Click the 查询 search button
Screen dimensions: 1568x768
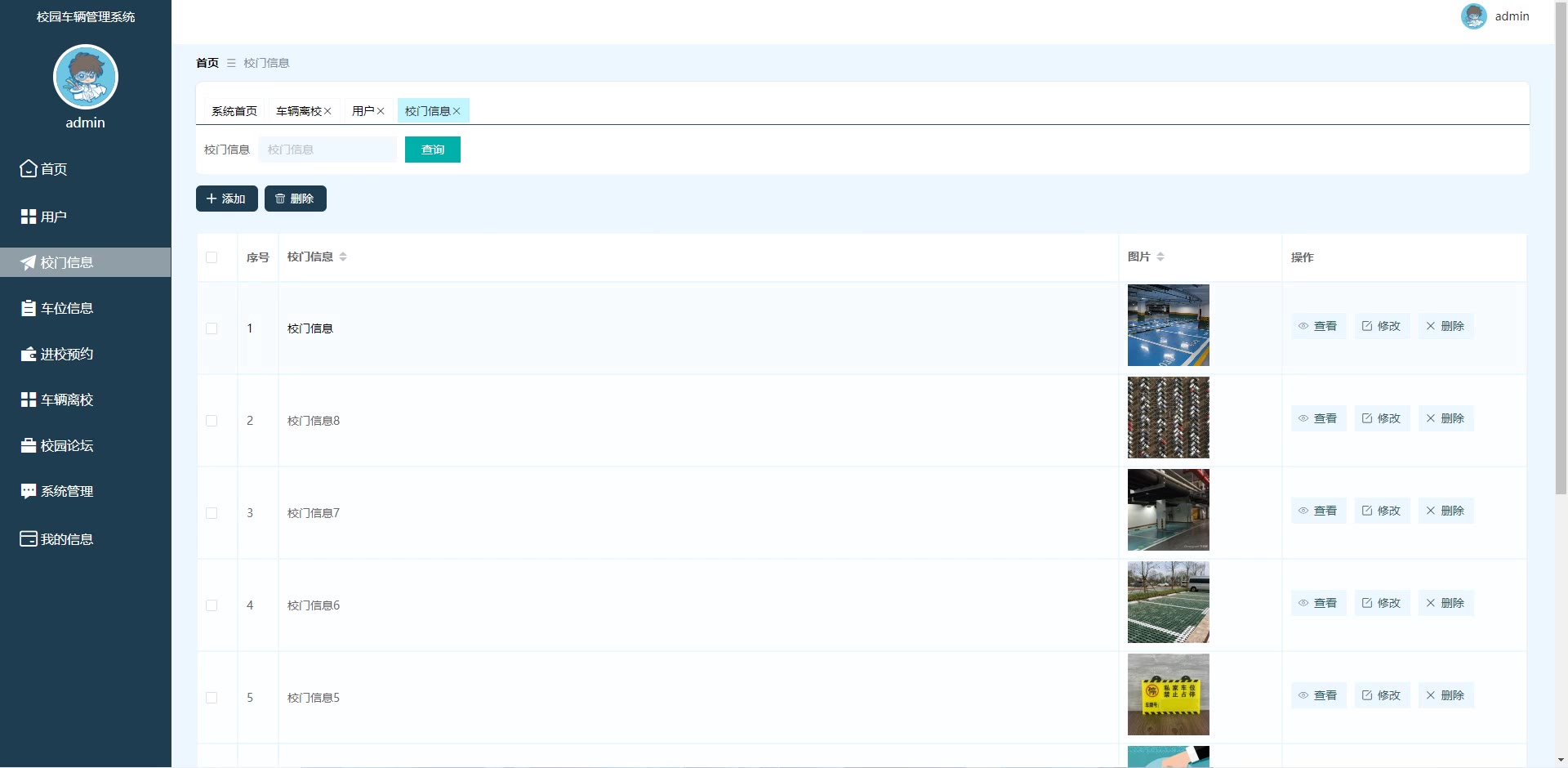click(x=433, y=150)
